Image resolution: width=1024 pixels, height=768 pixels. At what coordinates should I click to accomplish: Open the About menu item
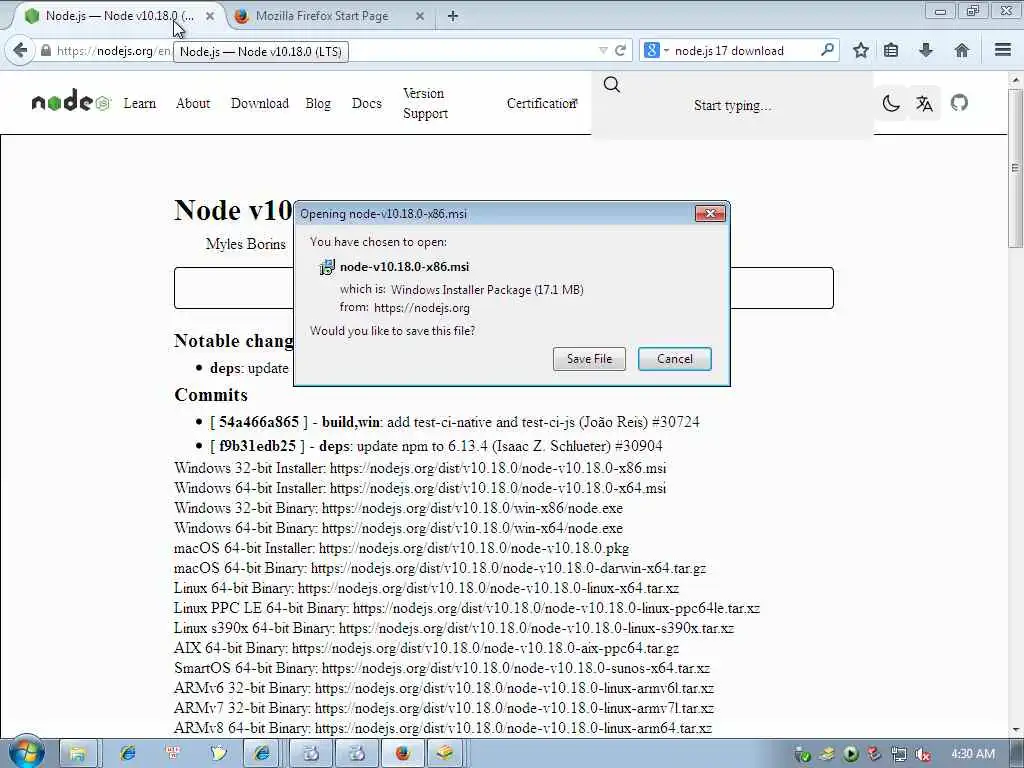(x=193, y=103)
